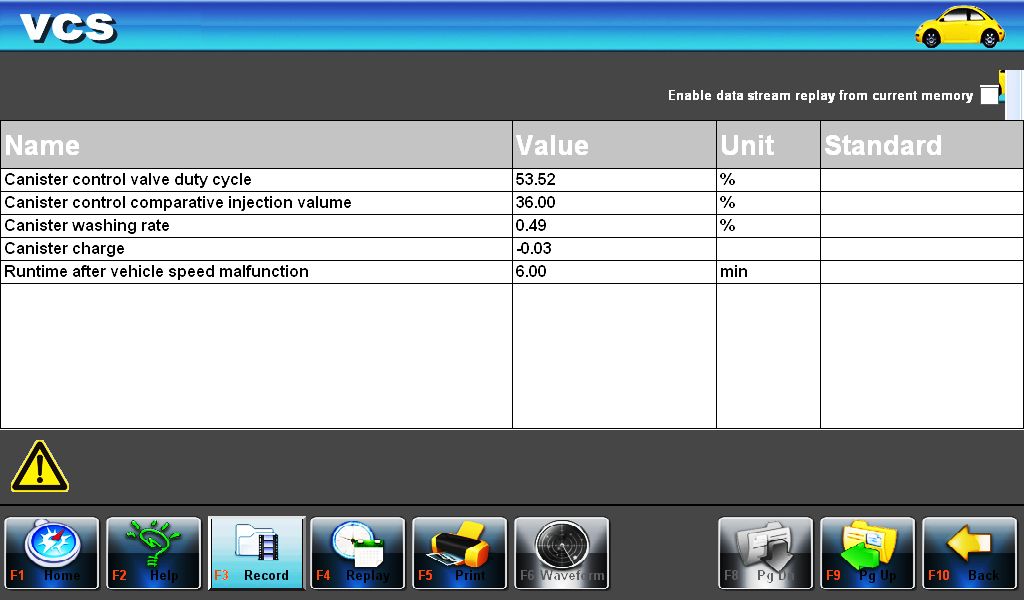1024x600 pixels.
Task: Click the % unit of washing rate row
Action: pos(728,225)
